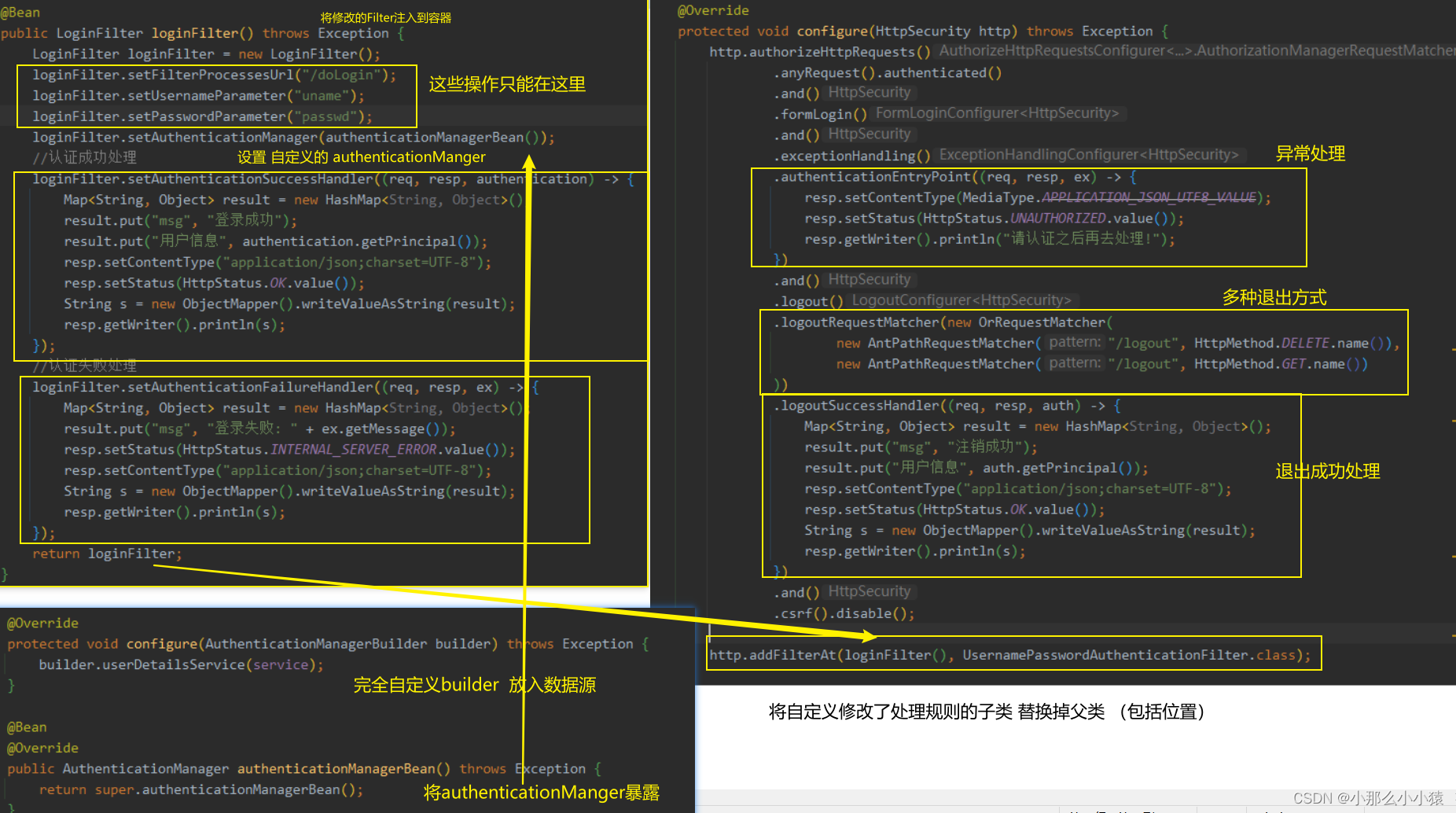Click the .logoutSuccessHandler lambda line
This screenshot has width=1456, height=813.
coord(947,406)
